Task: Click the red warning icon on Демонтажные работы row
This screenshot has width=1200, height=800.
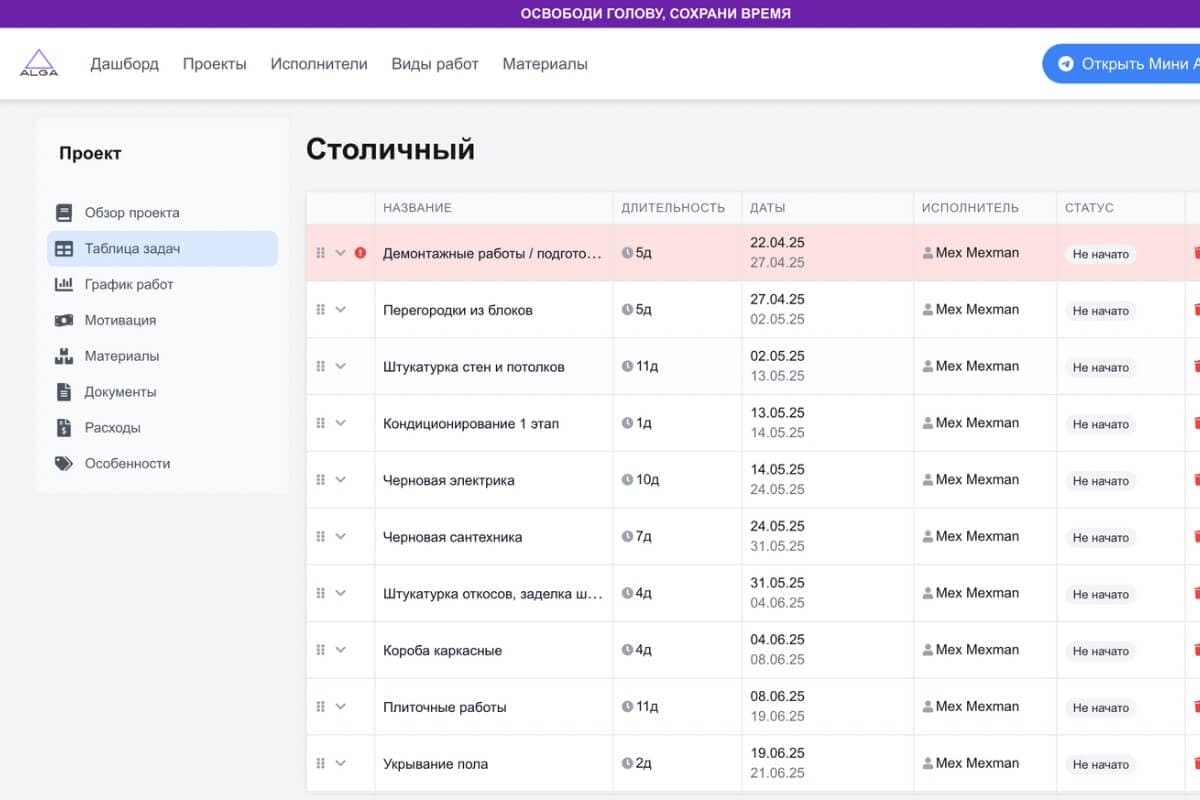Action: (x=361, y=252)
